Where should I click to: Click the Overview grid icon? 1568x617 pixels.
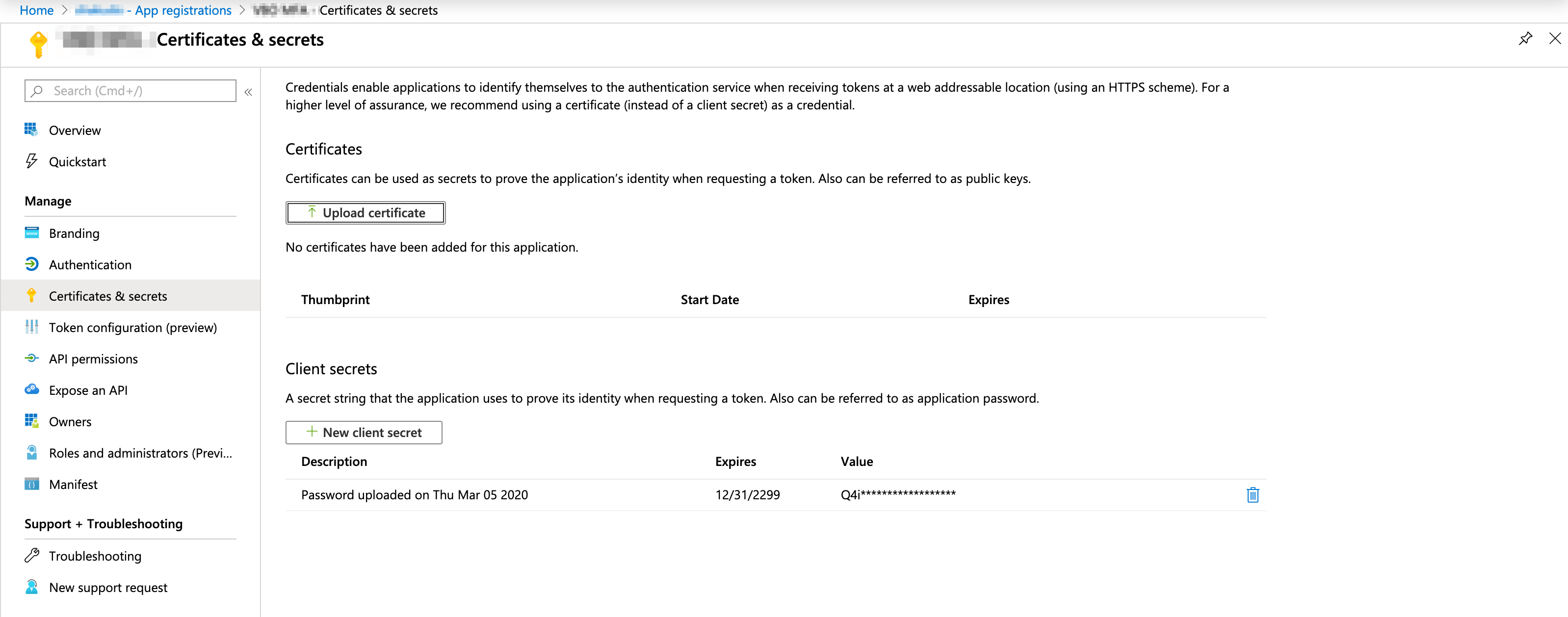pyautogui.click(x=31, y=129)
